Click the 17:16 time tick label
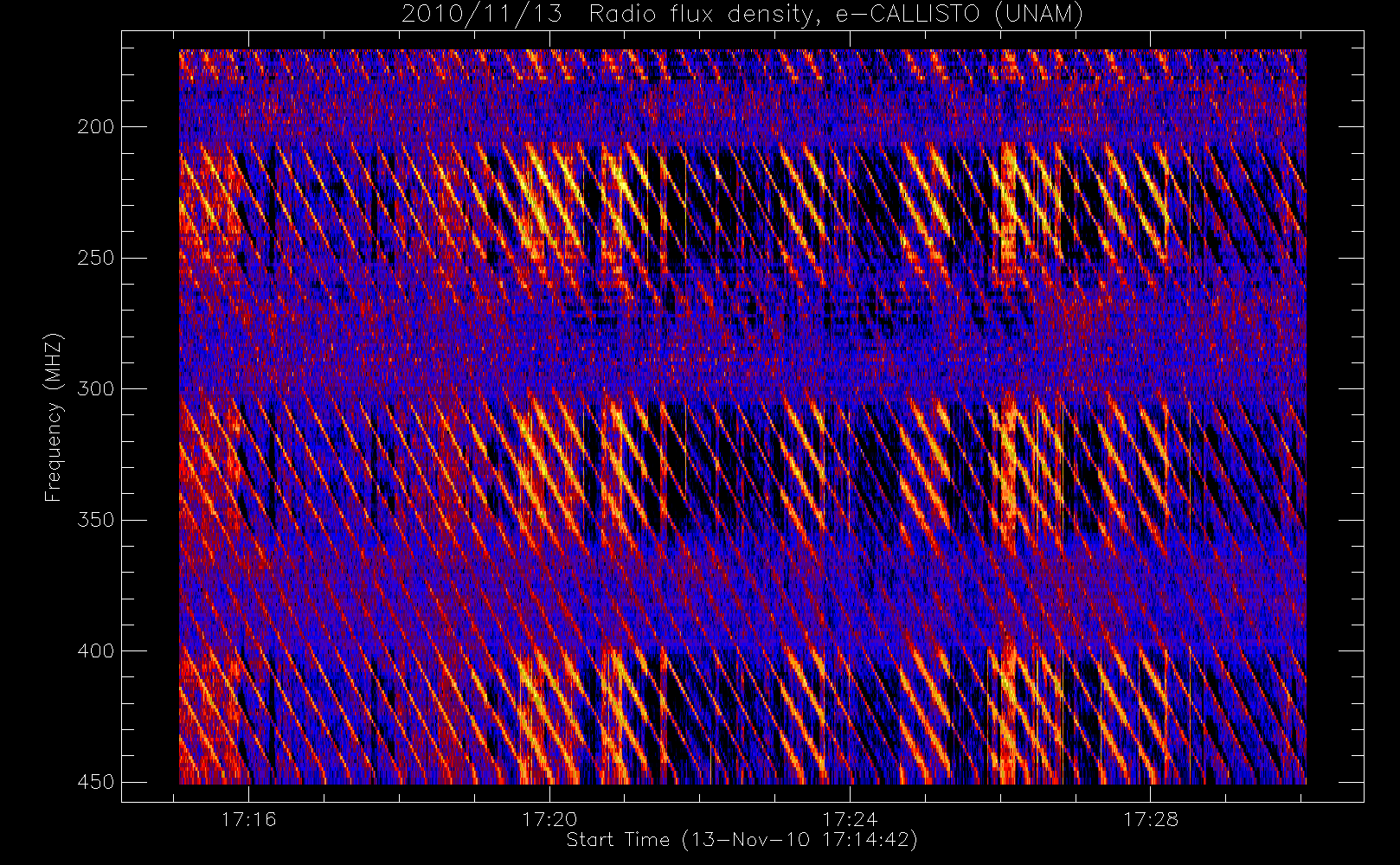The image size is (1400, 865). tap(249, 819)
